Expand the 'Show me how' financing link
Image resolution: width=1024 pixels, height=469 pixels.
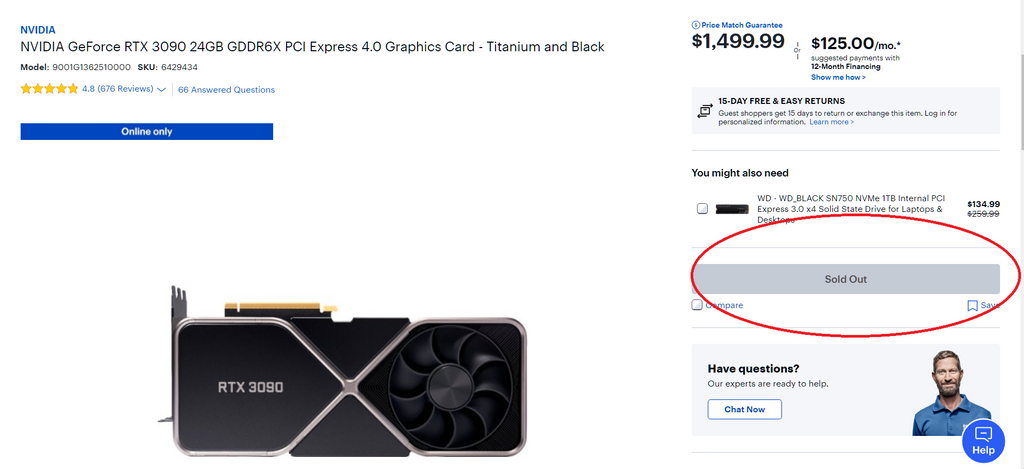coord(838,77)
